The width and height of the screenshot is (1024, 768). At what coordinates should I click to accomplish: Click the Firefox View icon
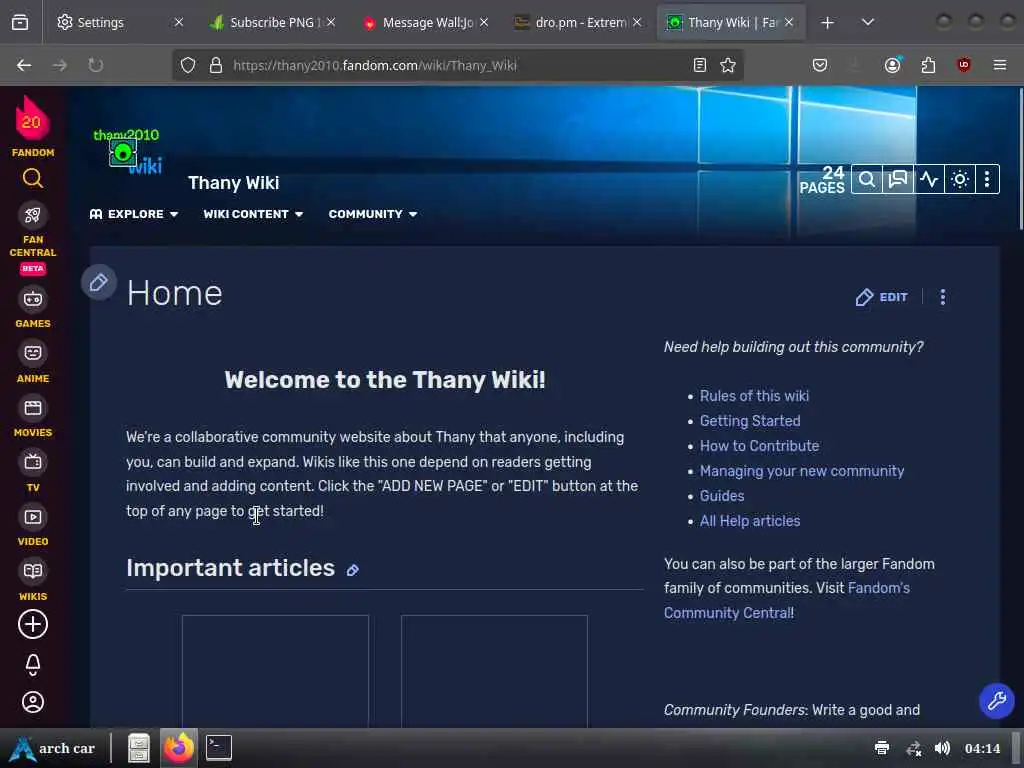click(x=20, y=23)
